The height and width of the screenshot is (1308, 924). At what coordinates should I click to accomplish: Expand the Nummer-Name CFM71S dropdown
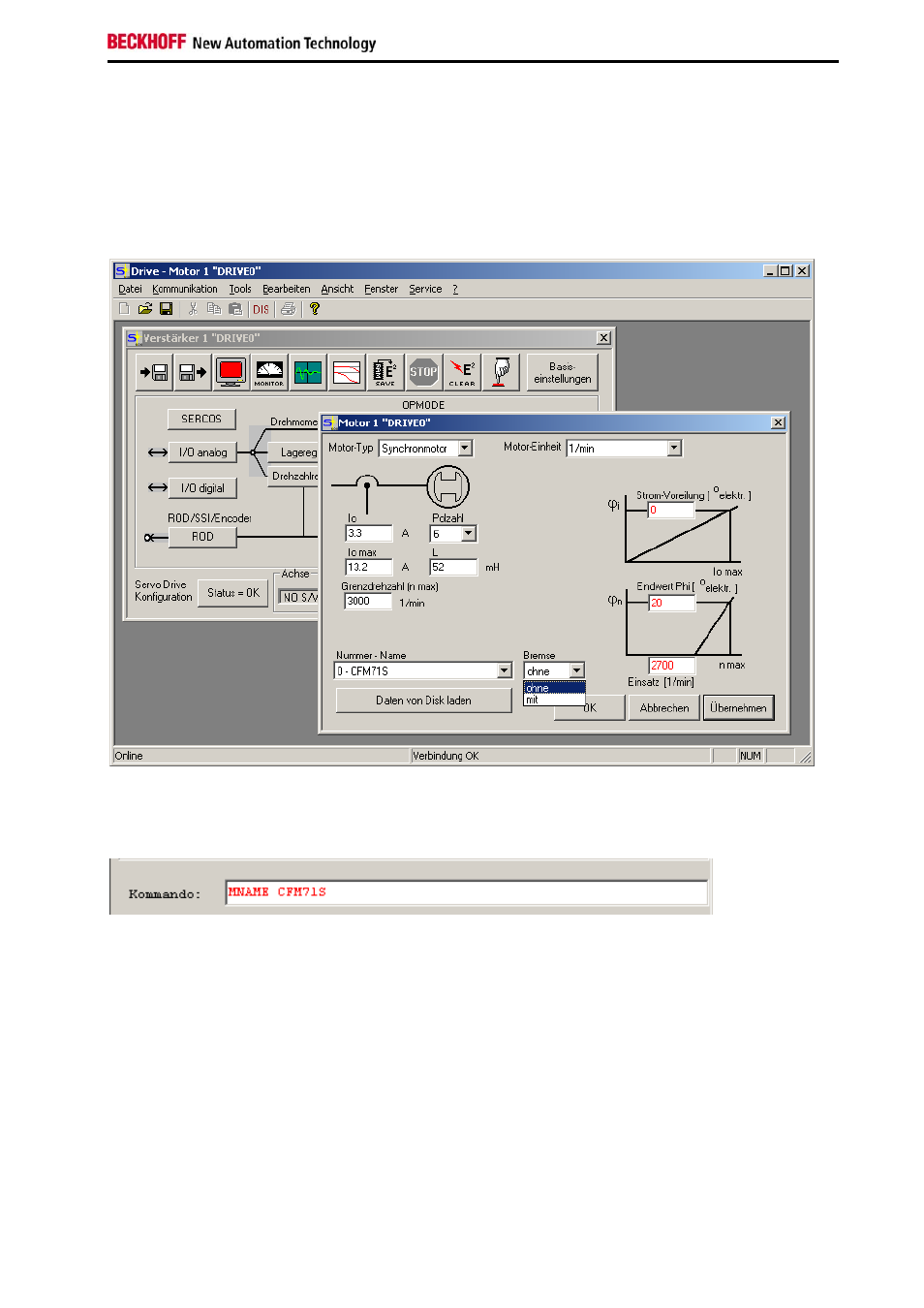tap(504, 670)
